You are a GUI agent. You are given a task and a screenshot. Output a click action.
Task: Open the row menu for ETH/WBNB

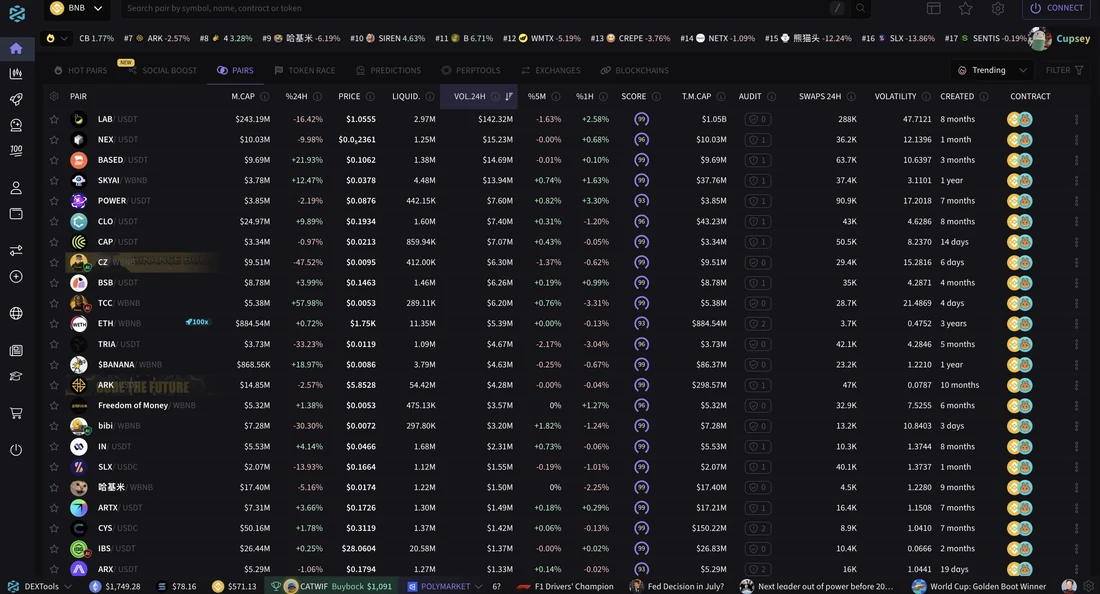coord(1076,323)
